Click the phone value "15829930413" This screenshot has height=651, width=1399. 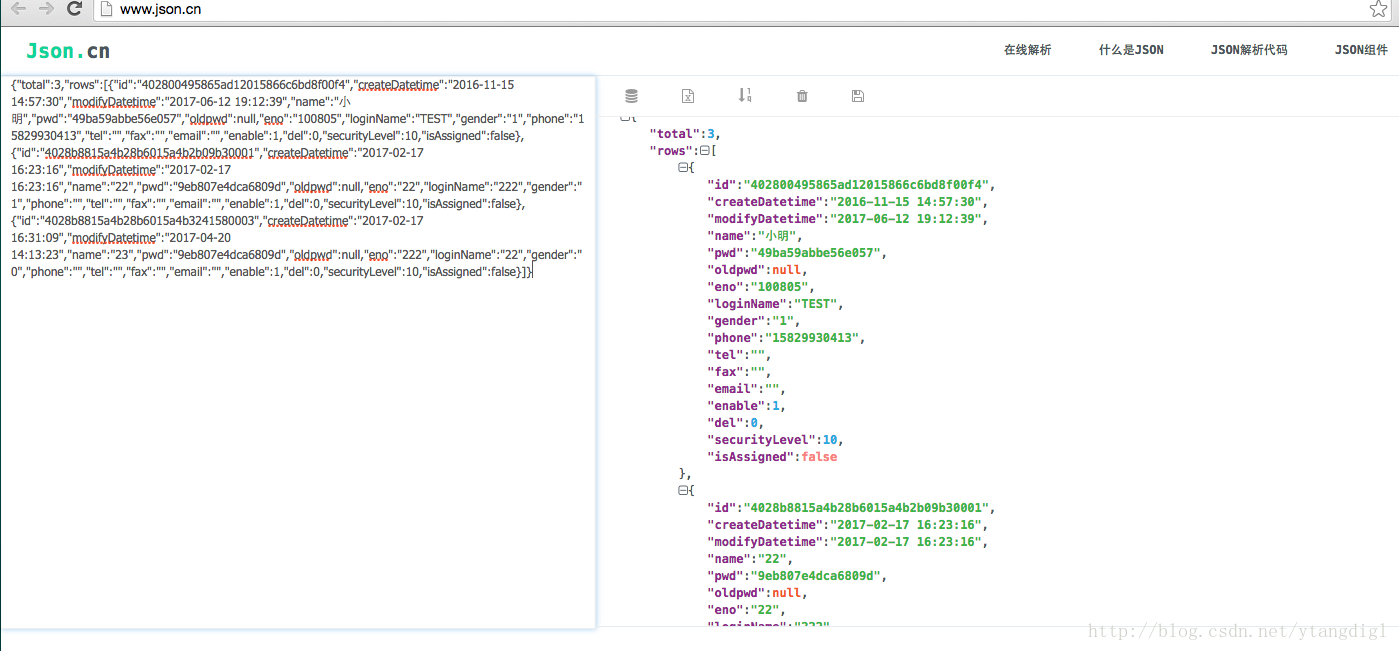click(811, 338)
